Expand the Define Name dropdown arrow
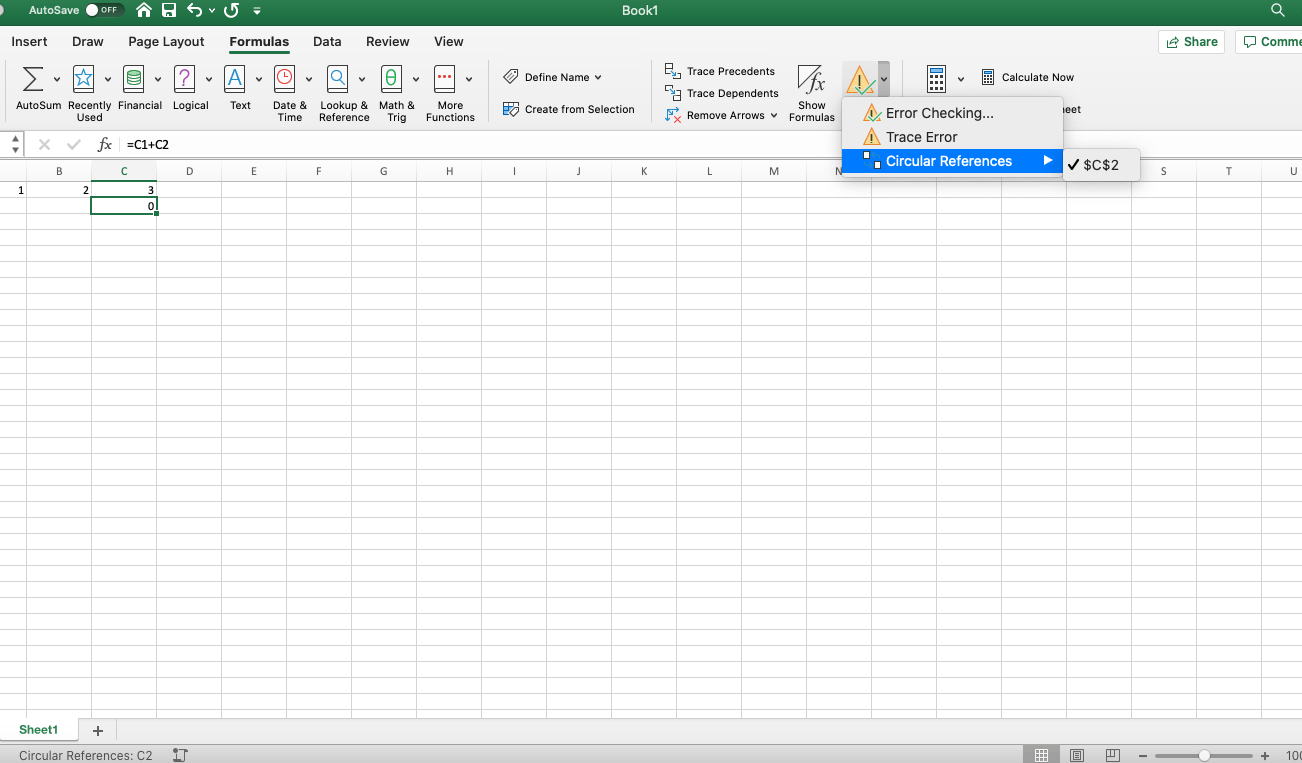The image size is (1302, 763). click(x=598, y=77)
